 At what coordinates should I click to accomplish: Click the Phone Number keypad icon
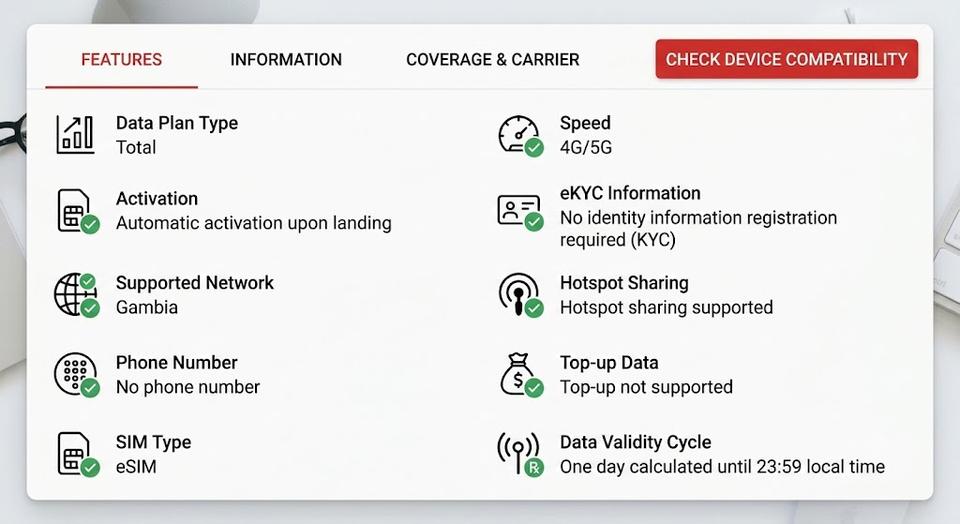(x=77, y=375)
